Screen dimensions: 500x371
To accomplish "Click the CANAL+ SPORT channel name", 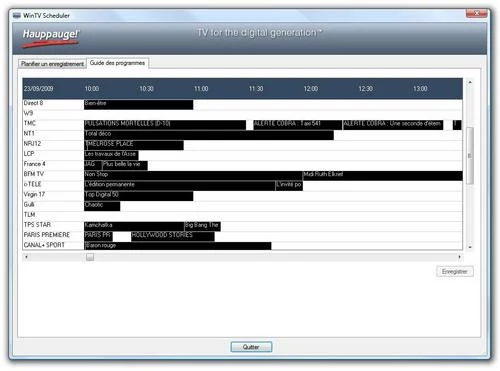I will [x=44, y=245].
